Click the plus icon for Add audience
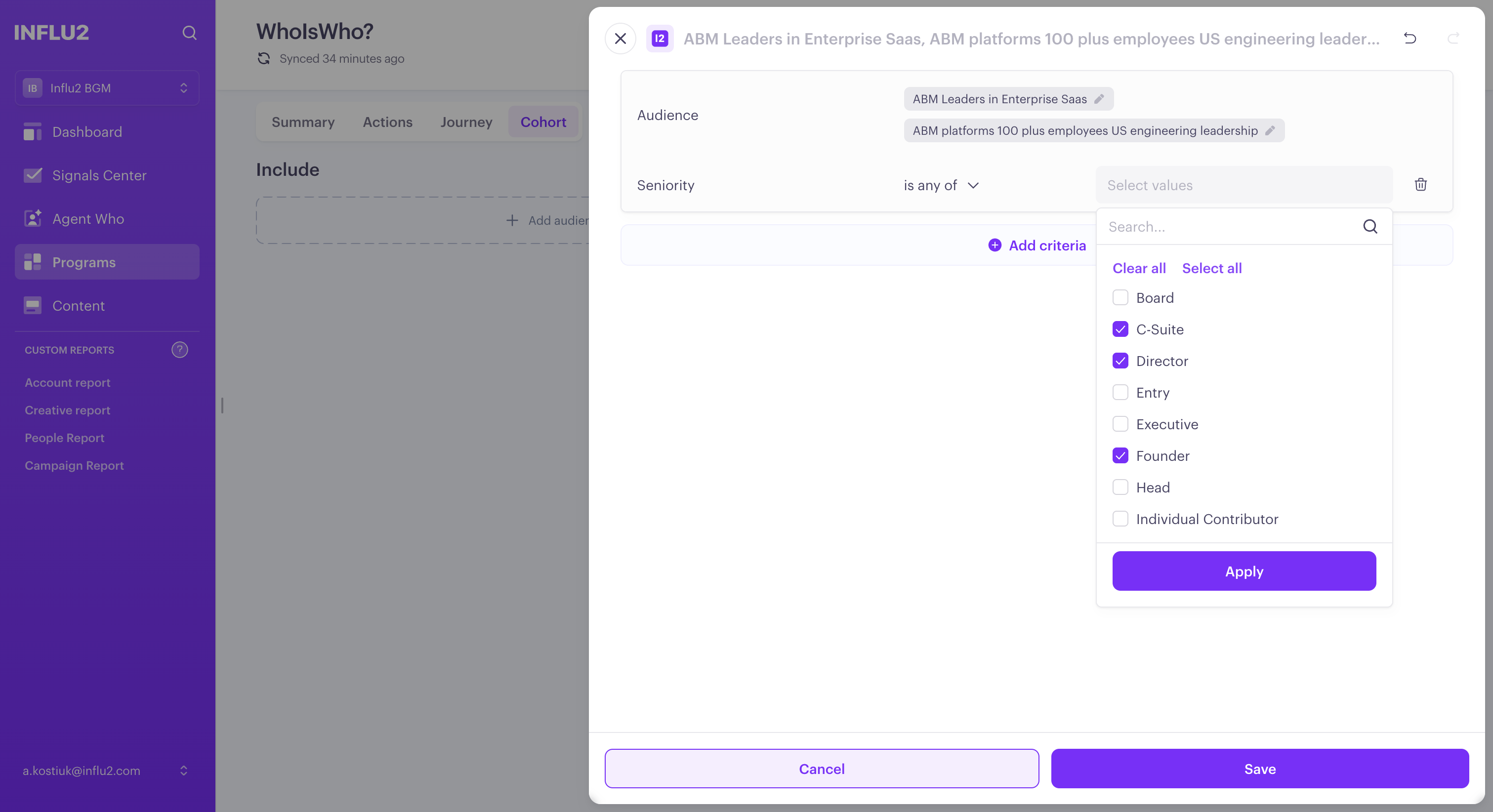The height and width of the screenshot is (812, 1493). (512, 220)
